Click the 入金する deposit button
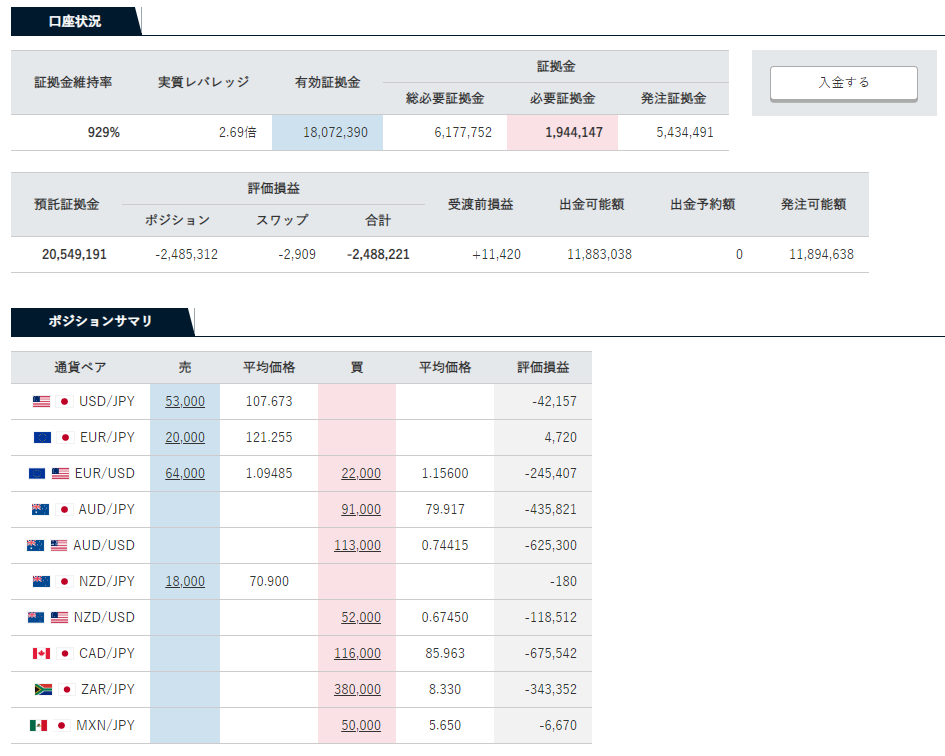The image size is (945, 756). pyautogui.click(x=843, y=83)
